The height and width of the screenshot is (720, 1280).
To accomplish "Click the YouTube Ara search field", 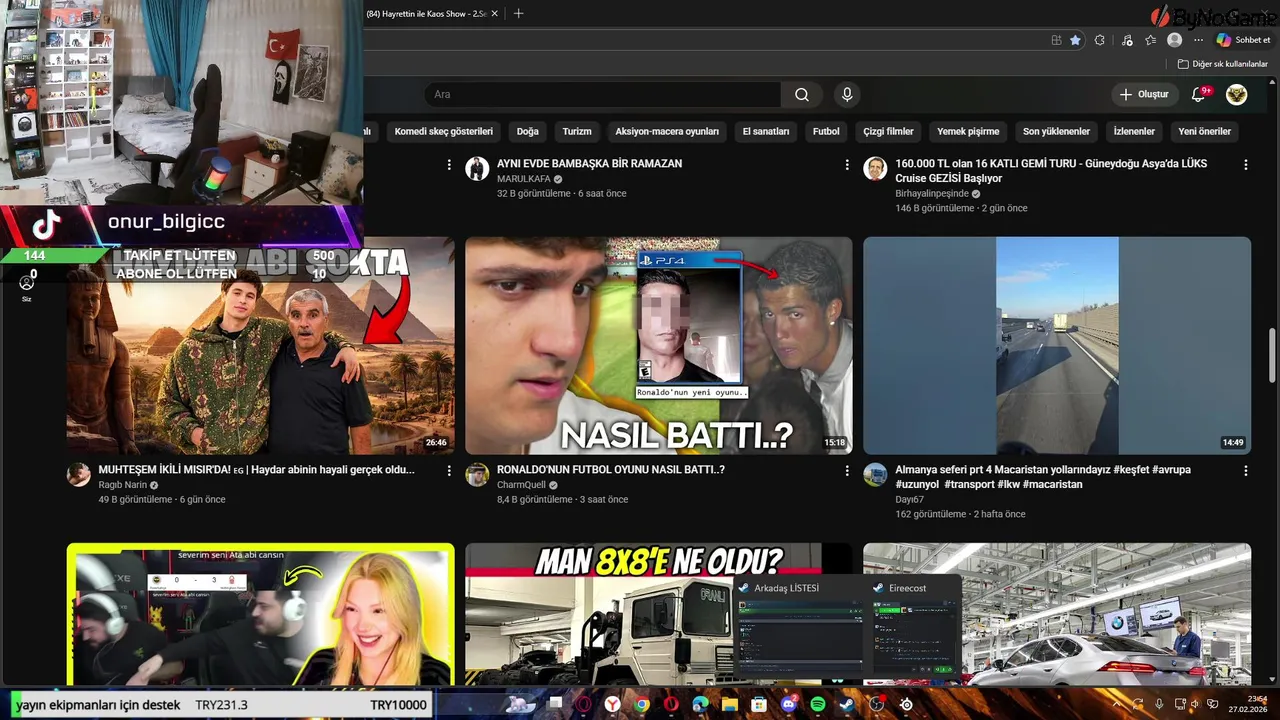I will 603,95.
